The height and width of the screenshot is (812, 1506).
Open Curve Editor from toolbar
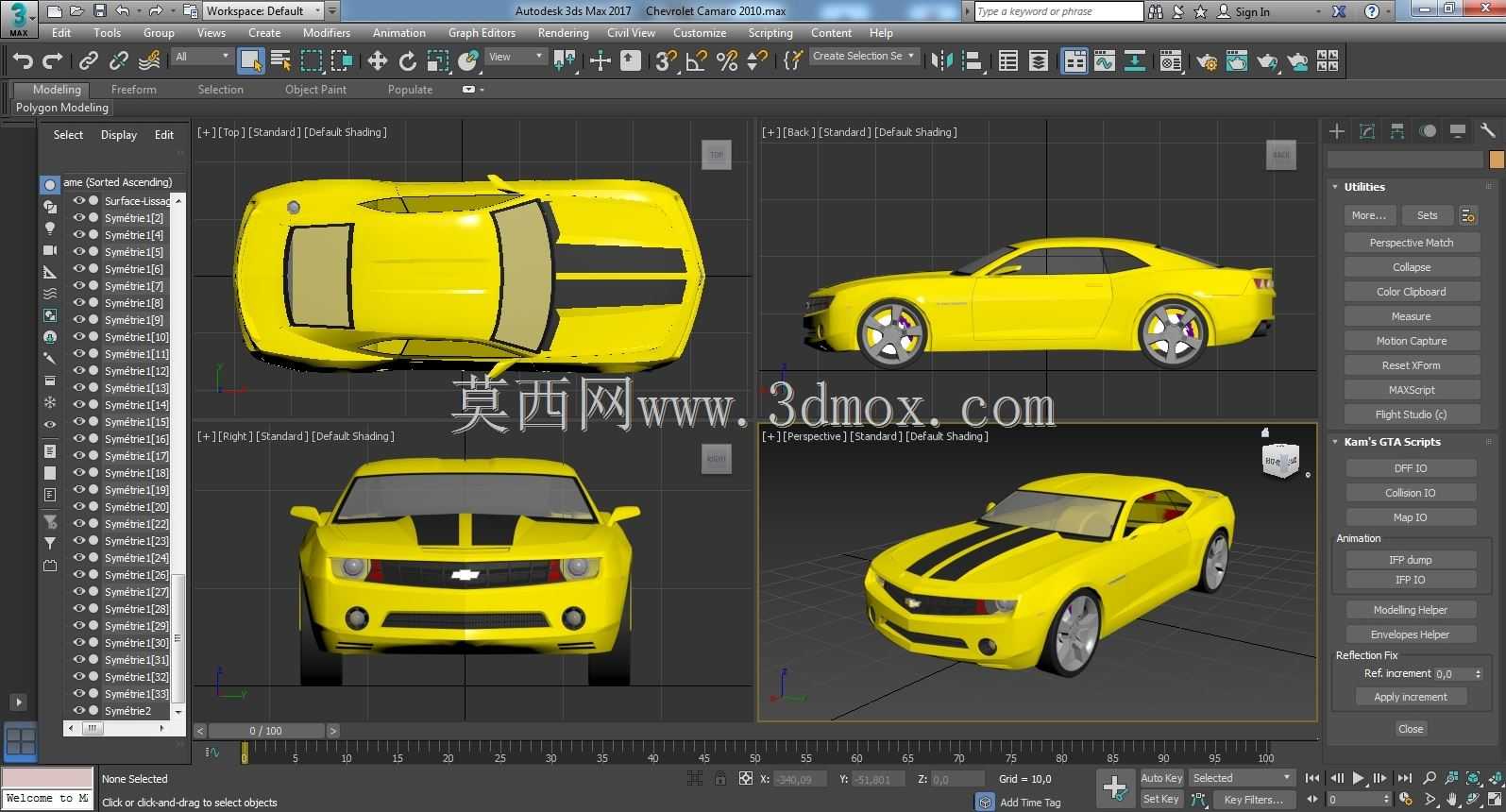point(1105,61)
